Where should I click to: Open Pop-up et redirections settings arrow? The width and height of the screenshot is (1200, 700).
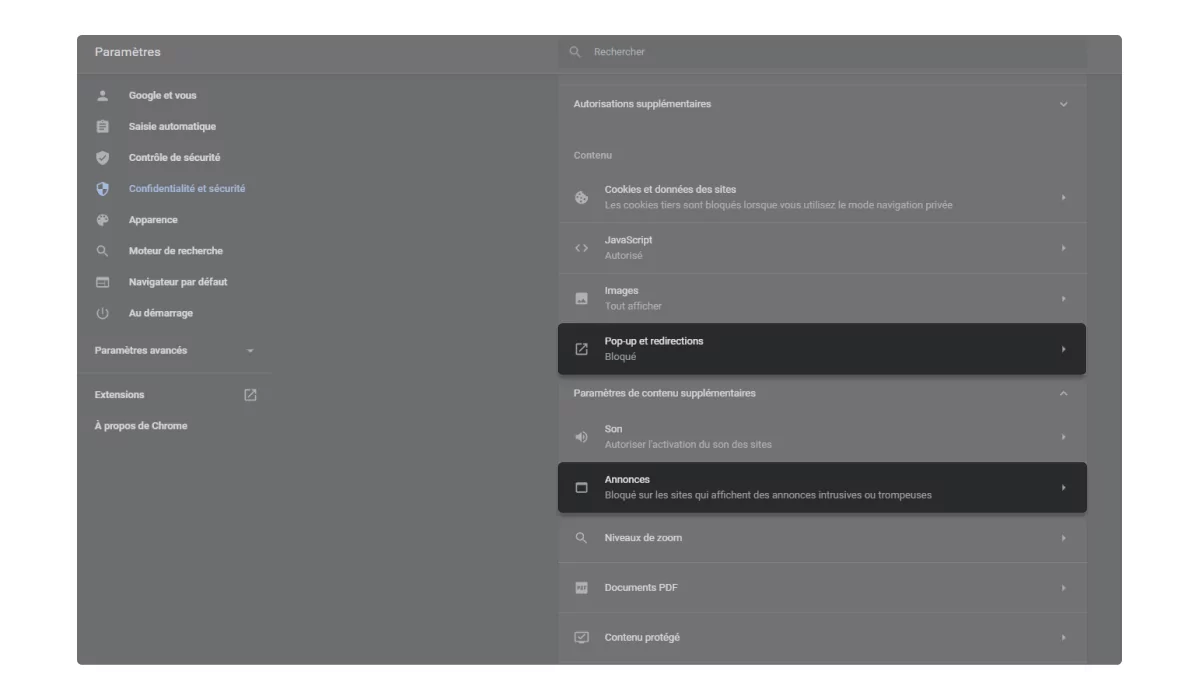pos(1063,349)
